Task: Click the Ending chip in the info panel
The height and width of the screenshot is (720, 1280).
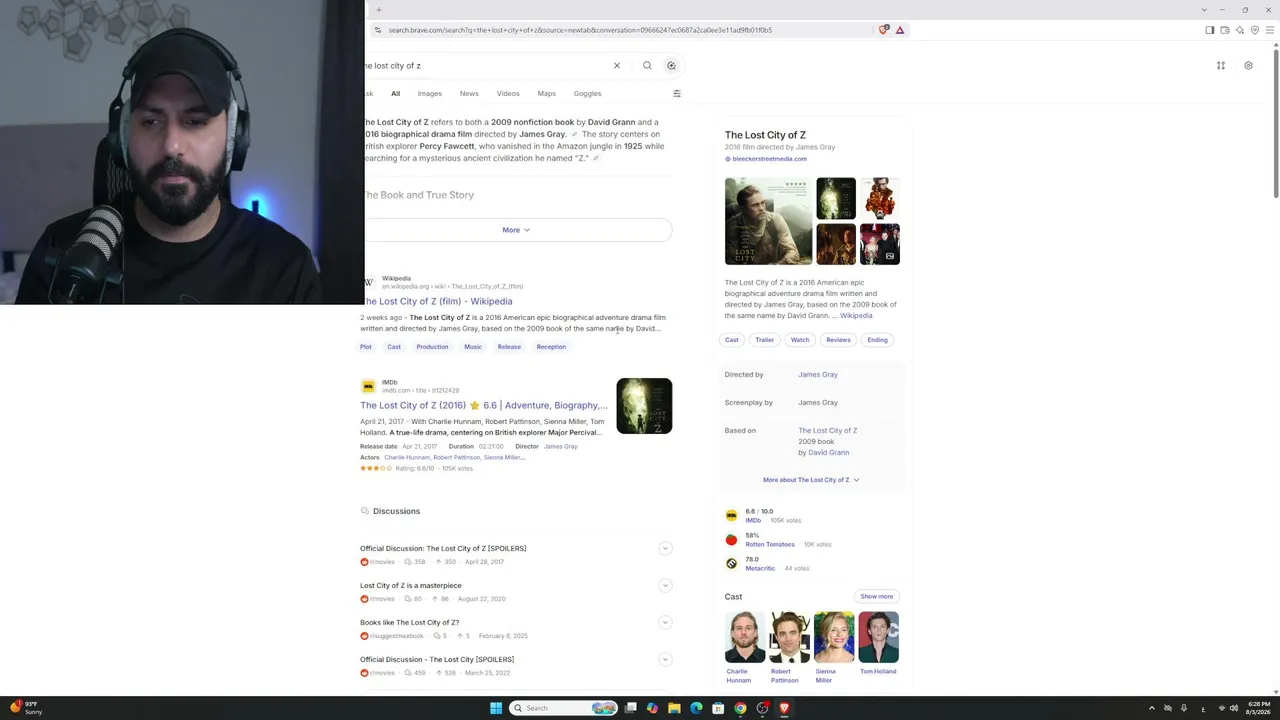Action: (877, 340)
